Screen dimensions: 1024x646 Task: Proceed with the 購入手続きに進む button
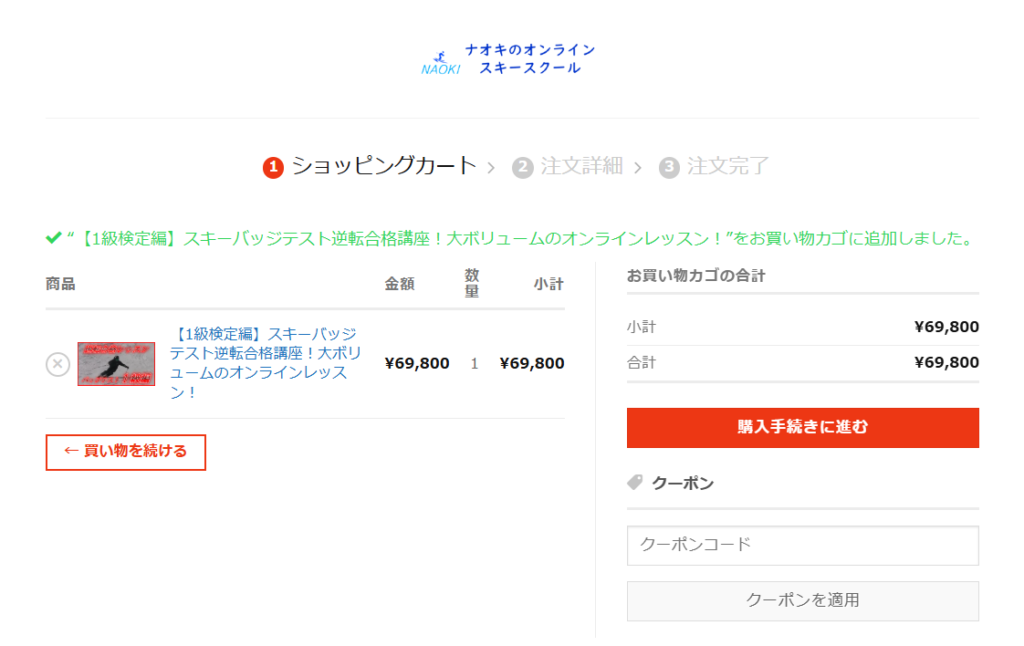(x=802, y=427)
